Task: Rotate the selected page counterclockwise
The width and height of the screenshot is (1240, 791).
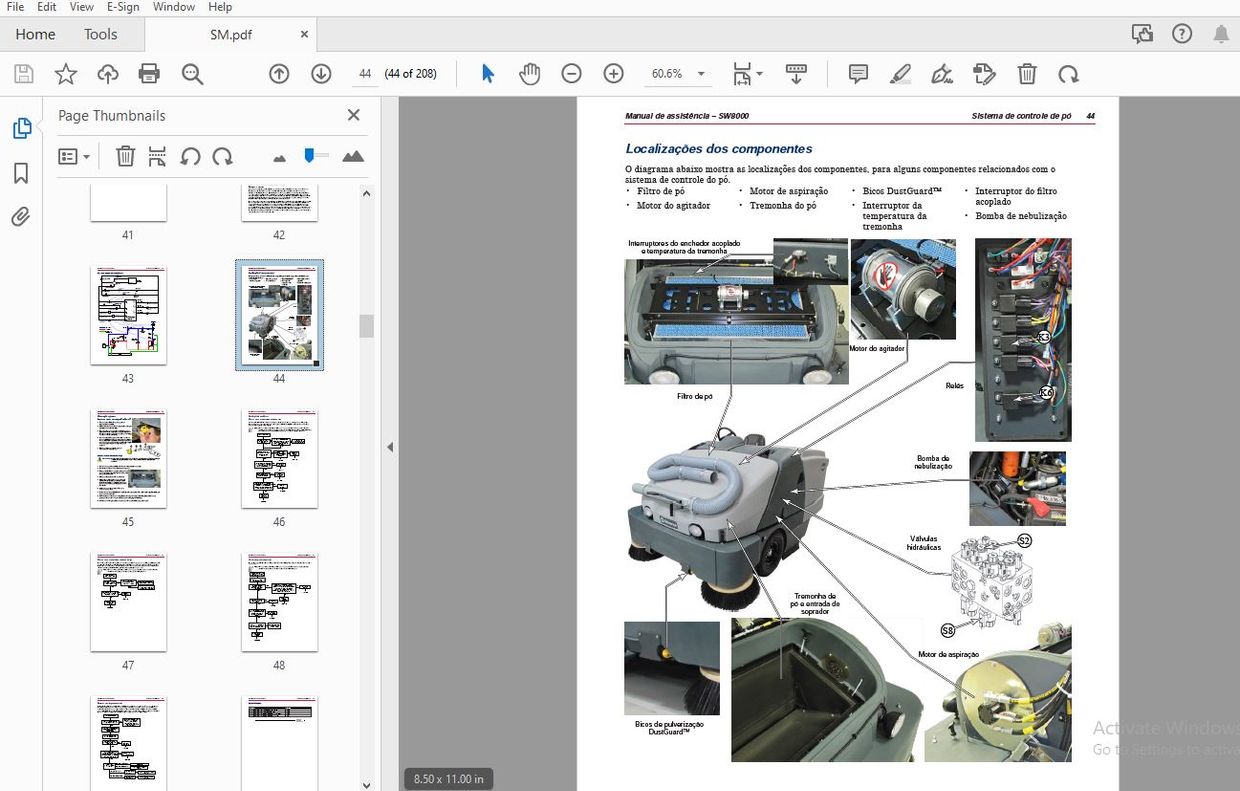Action: point(189,156)
